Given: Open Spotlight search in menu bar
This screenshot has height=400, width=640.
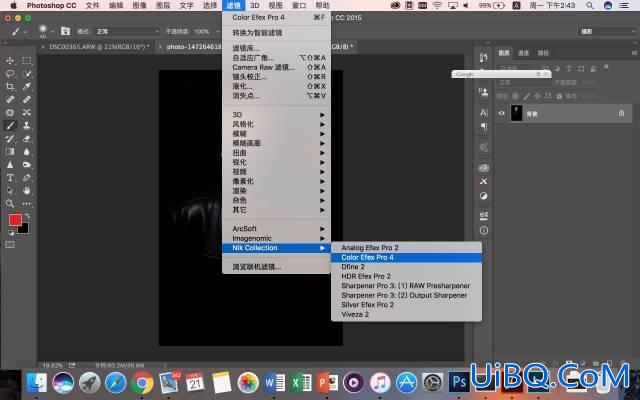Looking at the screenshot, I should pyautogui.click(x=590, y=5).
